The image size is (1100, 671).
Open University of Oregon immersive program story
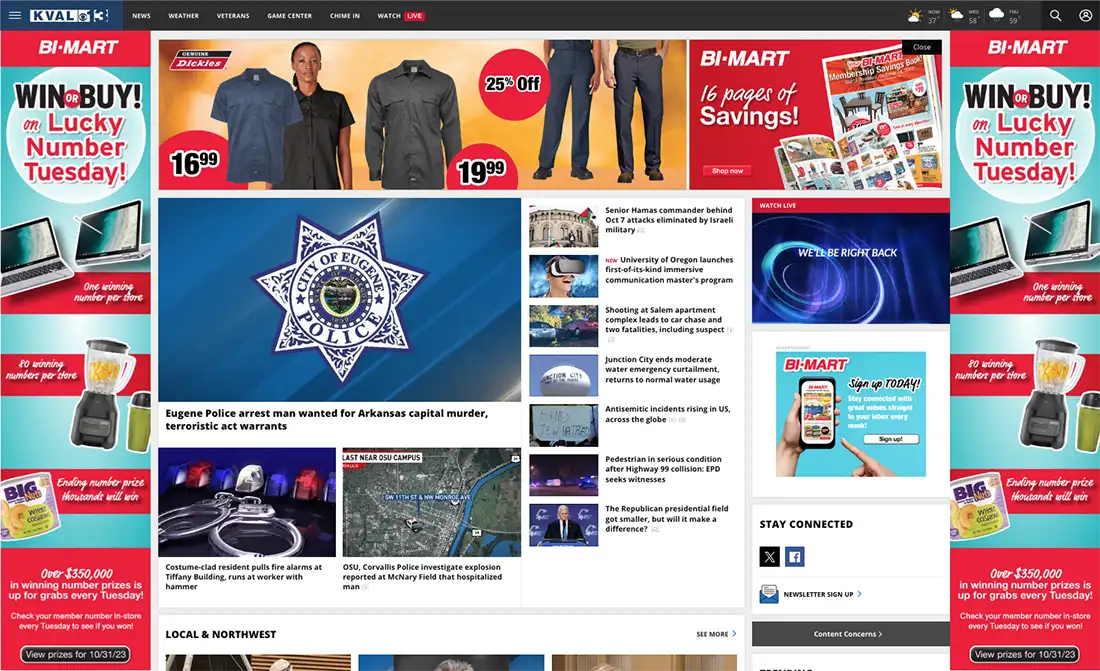[x=669, y=270]
